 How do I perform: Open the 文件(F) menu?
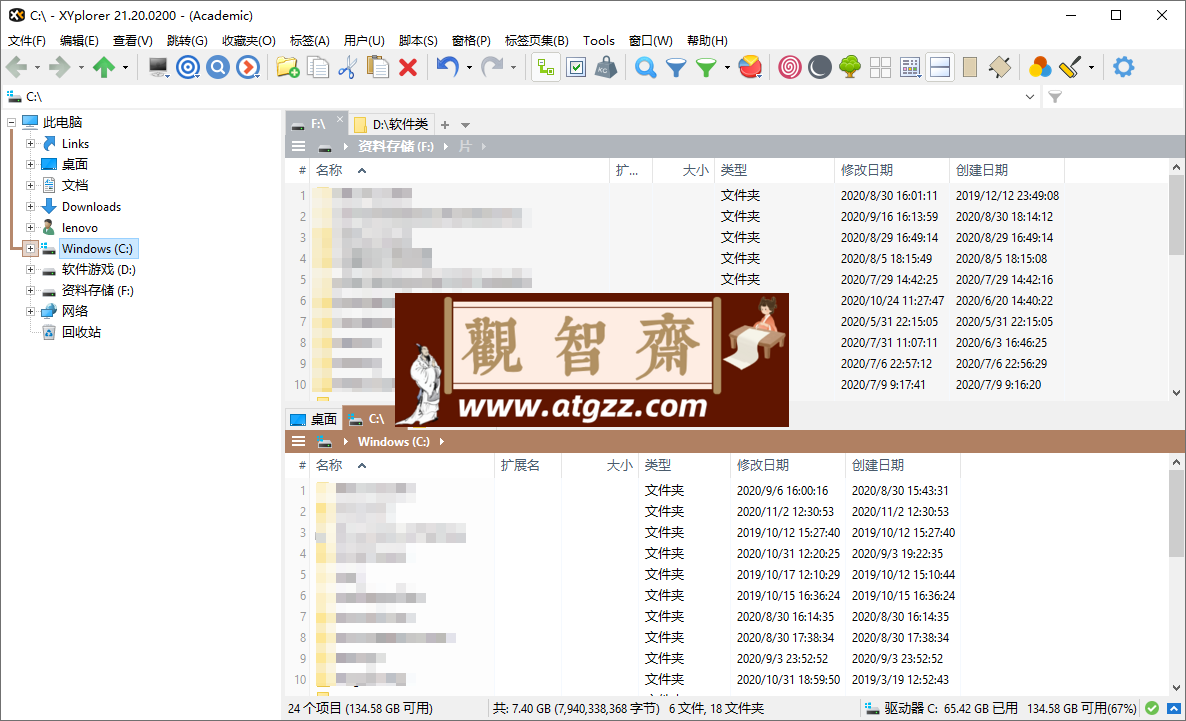coord(26,41)
